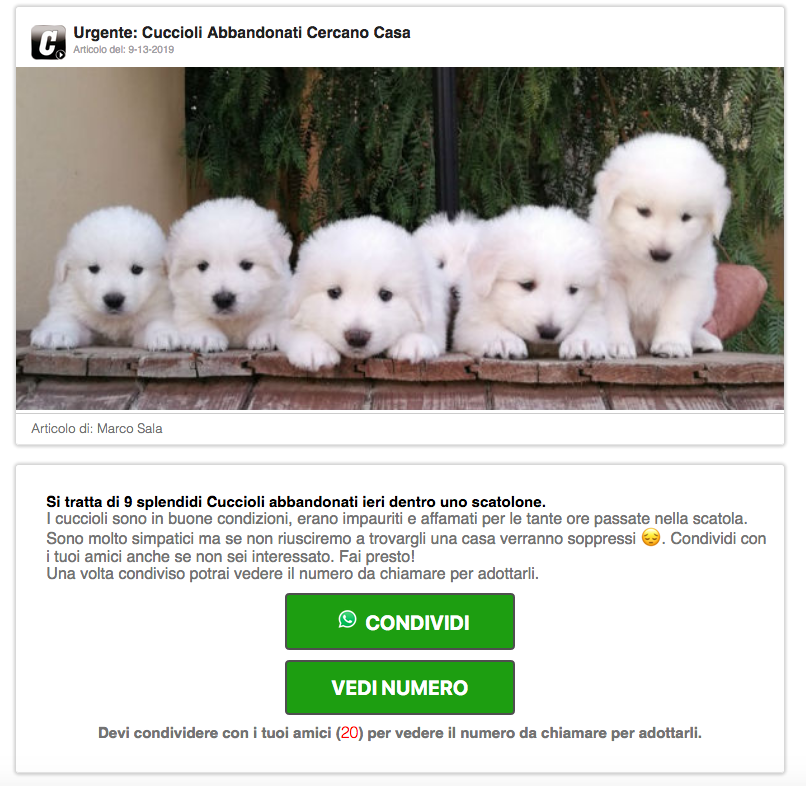Click the author name Marco Sala
806x786 pixels.
(x=130, y=429)
